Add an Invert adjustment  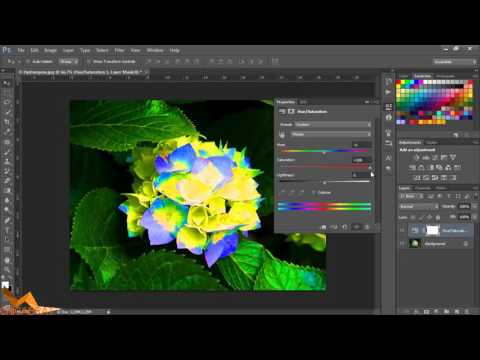click(417, 178)
